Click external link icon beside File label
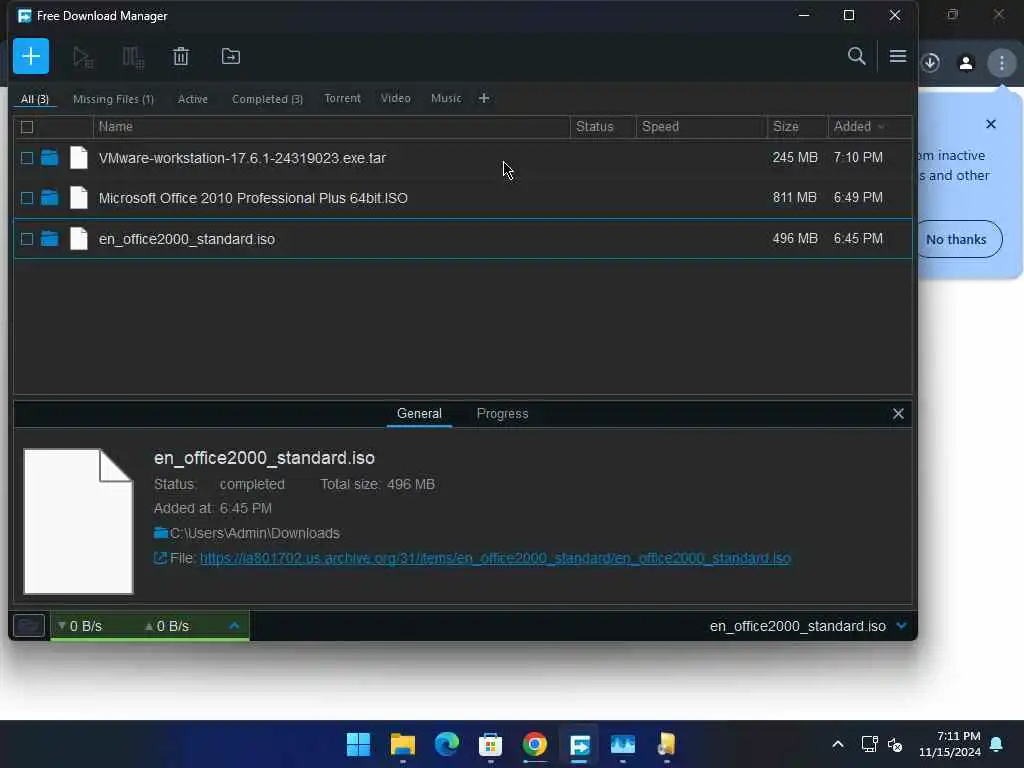This screenshot has height=768, width=1024. pos(160,558)
